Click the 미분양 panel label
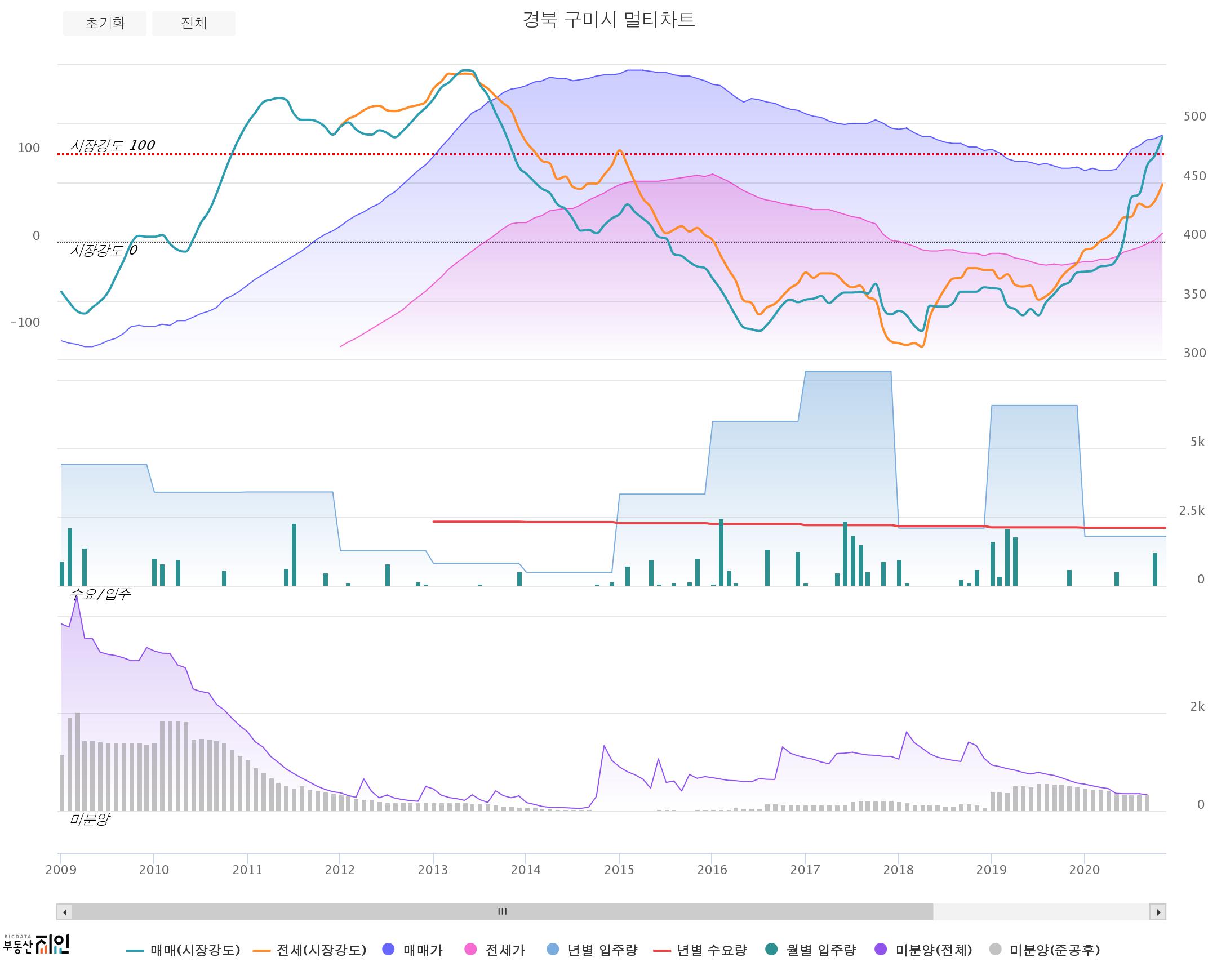Image resolution: width=1217 pixels, height=980 pixels. (x=89, y=819)
